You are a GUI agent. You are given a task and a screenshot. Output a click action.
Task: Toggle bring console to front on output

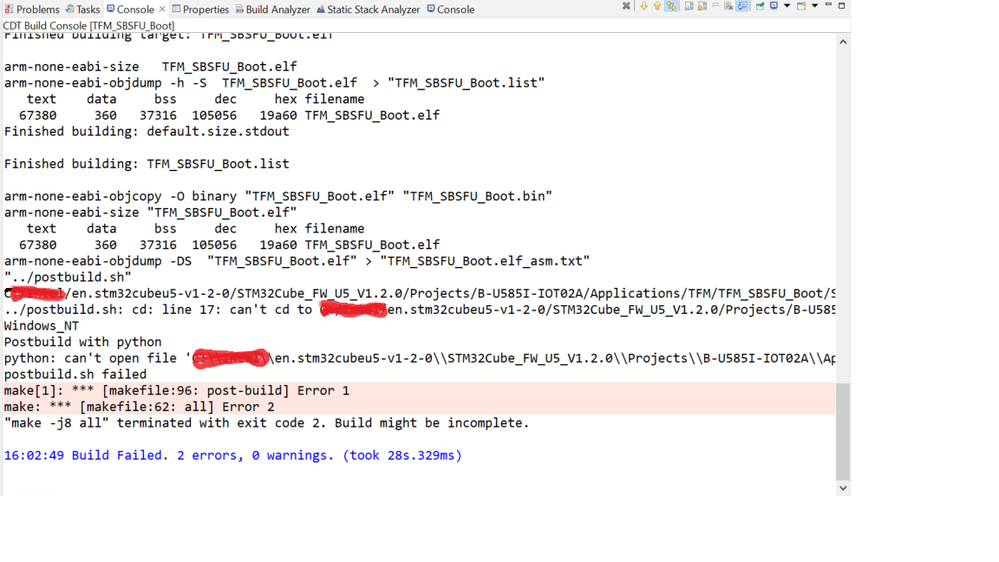tap(742, 6)
